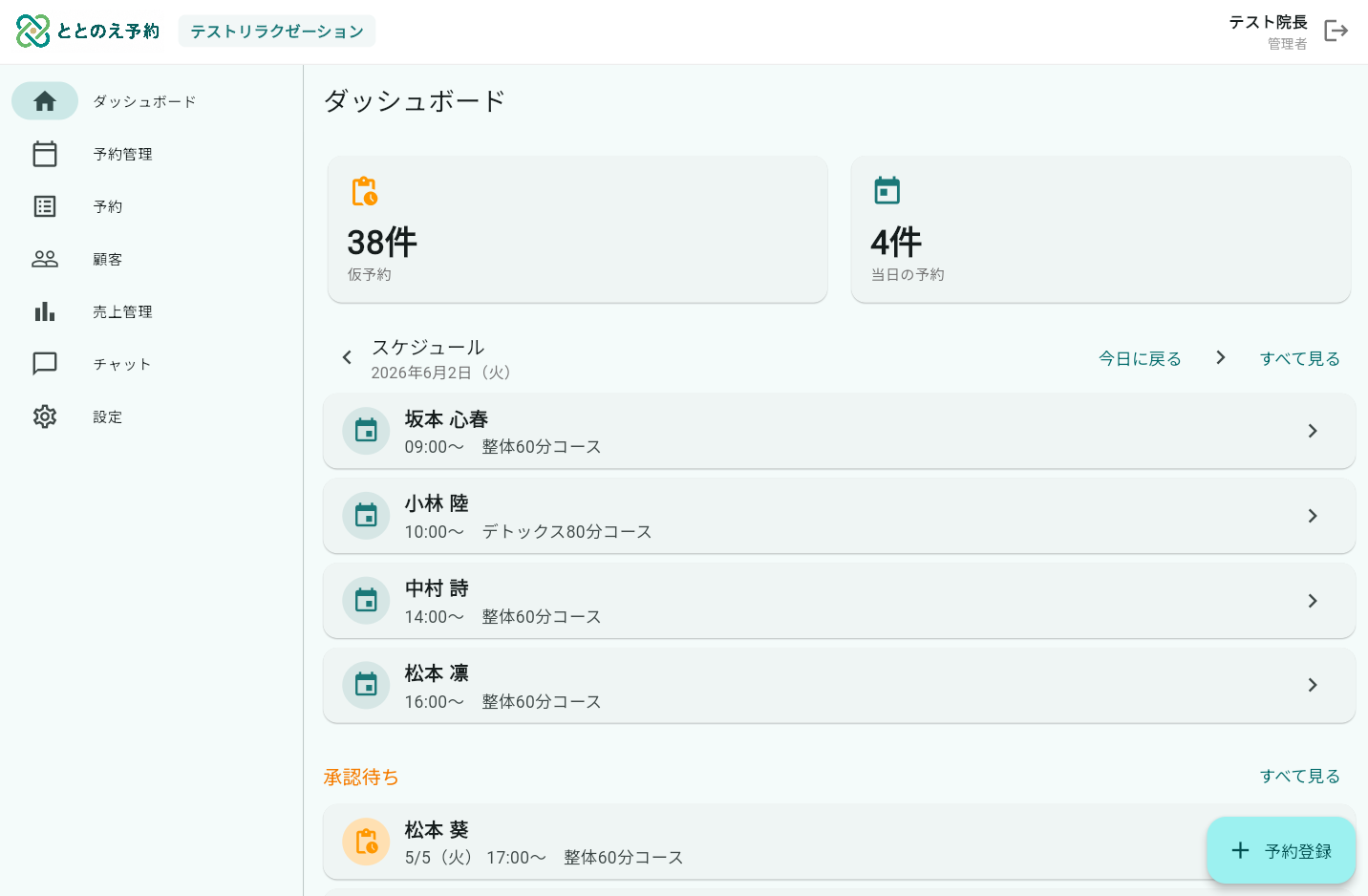This screenshot has width=1368, height=896.
Task: Open the 4件 当日の予約 card
Action: [x=1101, y=229]
